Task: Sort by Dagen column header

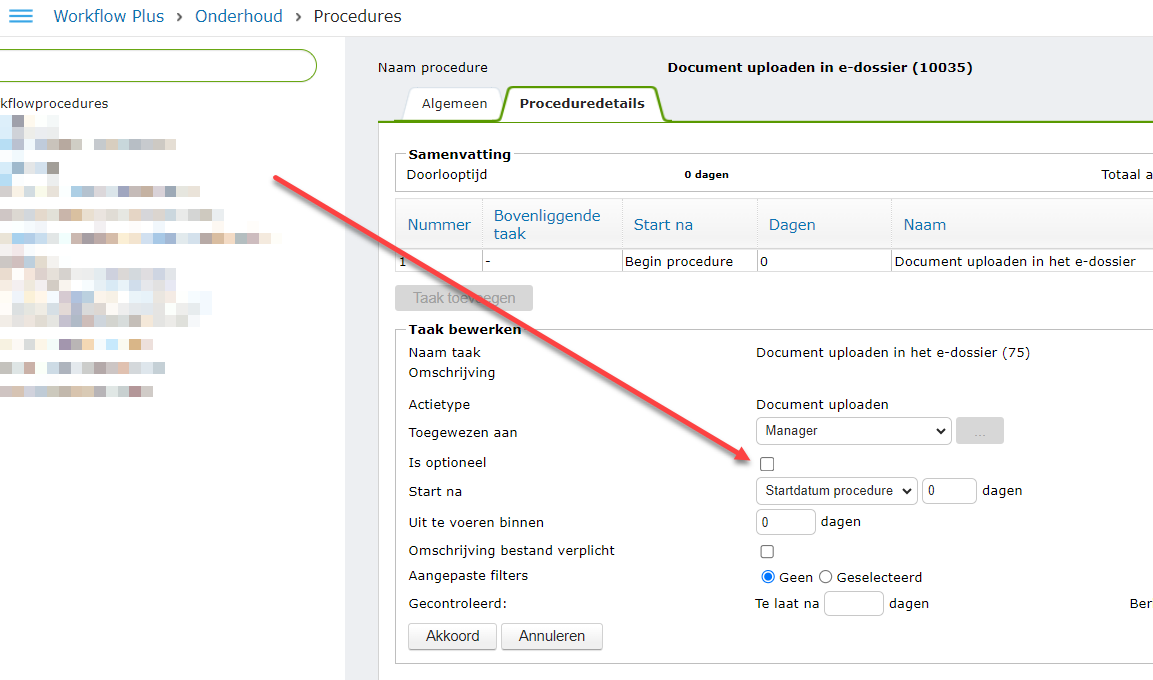Action: [x=792, y=225]
